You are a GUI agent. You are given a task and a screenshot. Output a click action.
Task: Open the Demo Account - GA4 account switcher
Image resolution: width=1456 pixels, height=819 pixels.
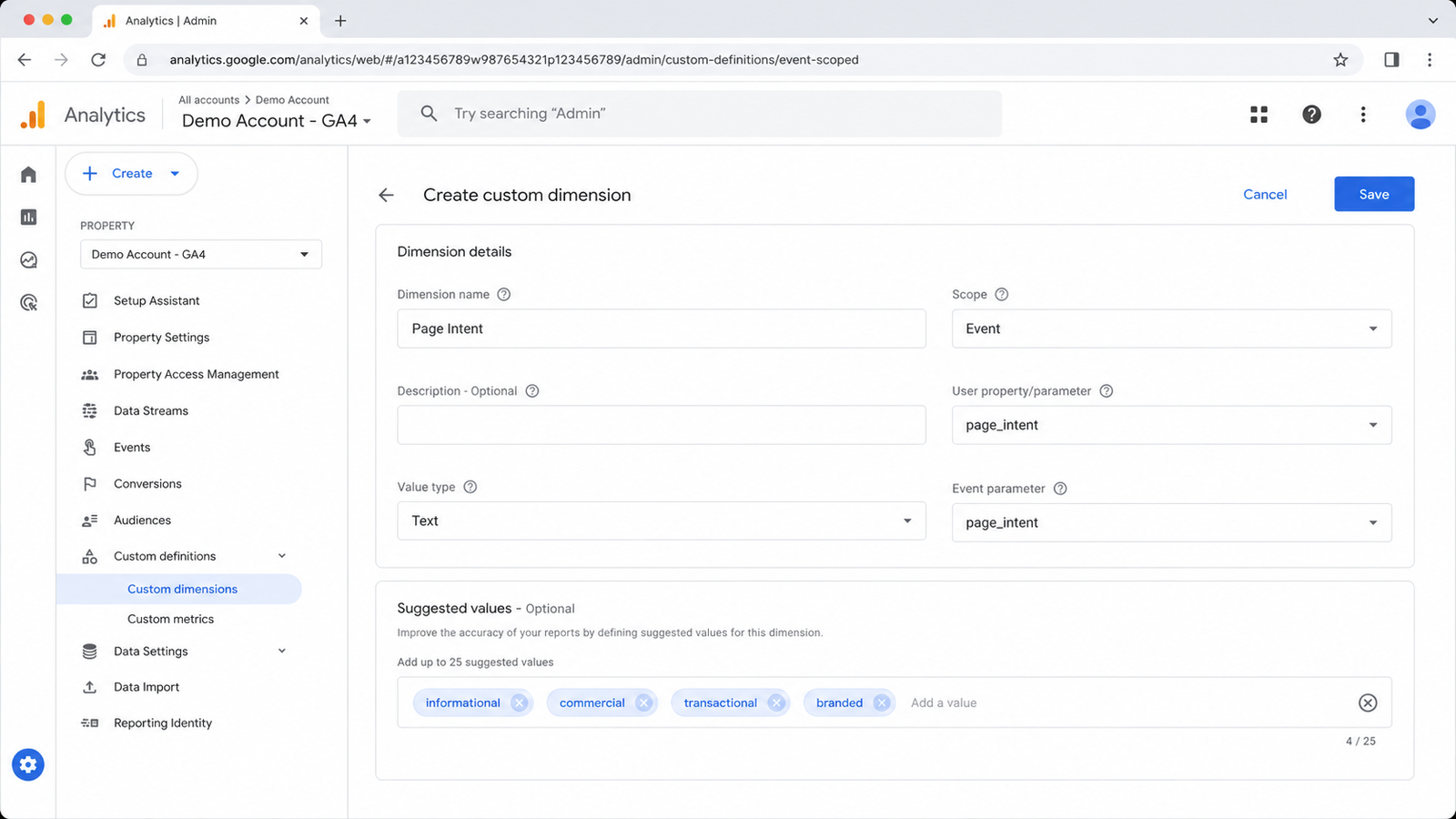[277, 120]
